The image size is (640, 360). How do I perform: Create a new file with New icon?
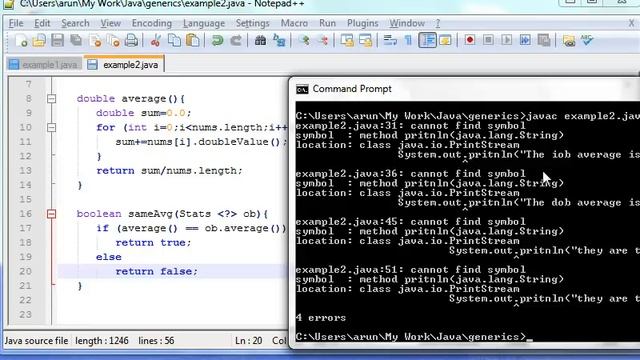(x=21, y=40)
